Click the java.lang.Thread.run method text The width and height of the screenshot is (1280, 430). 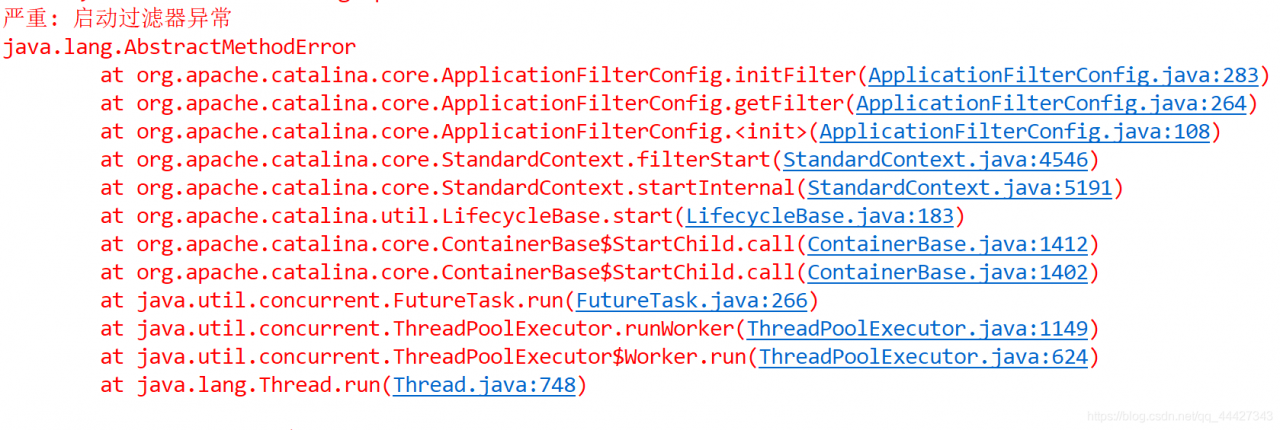click(x=258, y=385)
